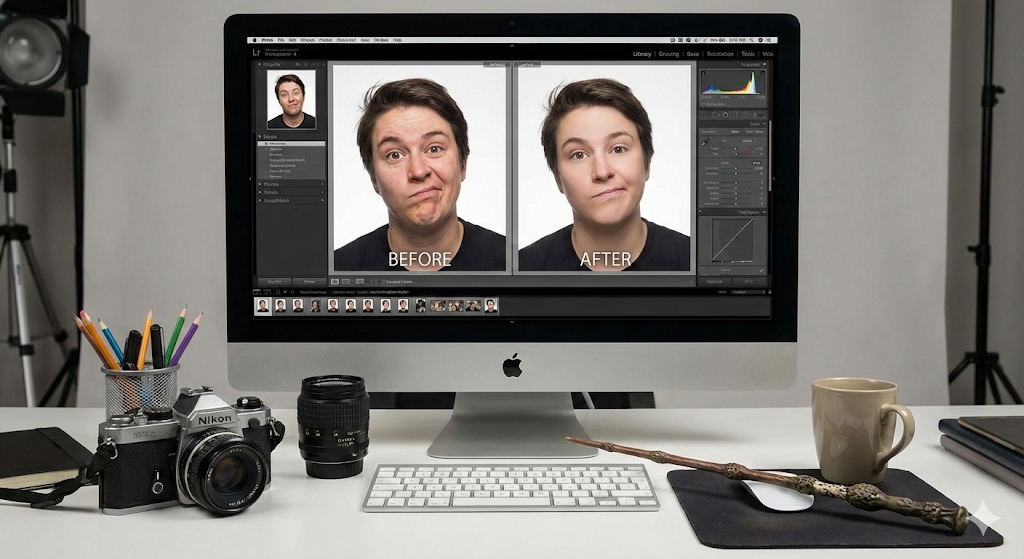Image resolution: width=1024 pixels, height=559 pixels.
Task: Click the main window icon above filmstrip
Action: (x=257, y=292)
